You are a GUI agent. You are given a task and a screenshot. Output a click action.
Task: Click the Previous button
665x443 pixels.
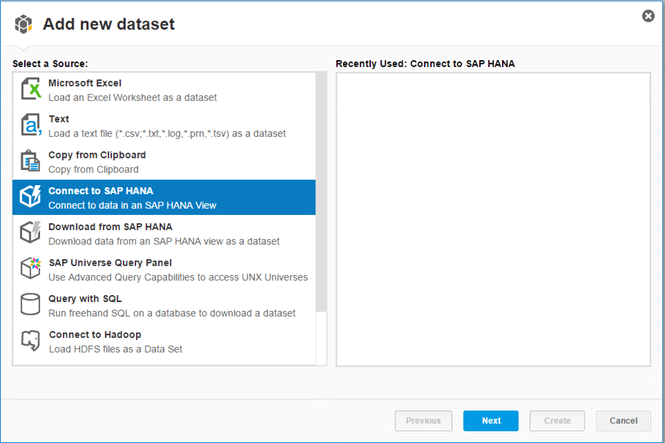click(x=423, y=421)
